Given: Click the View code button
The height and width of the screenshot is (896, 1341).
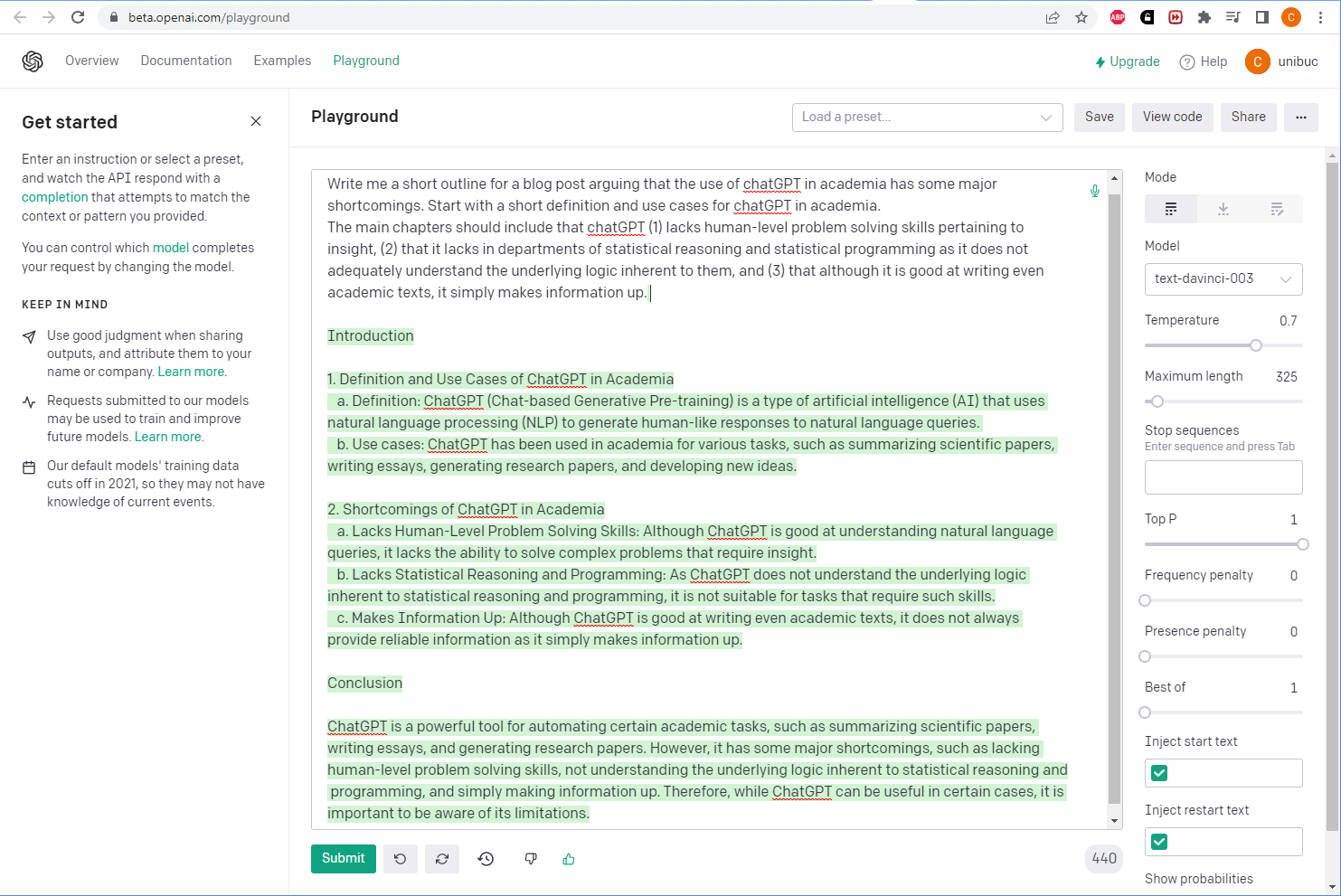Looking at the screenshot, I should coord(1172,118).
